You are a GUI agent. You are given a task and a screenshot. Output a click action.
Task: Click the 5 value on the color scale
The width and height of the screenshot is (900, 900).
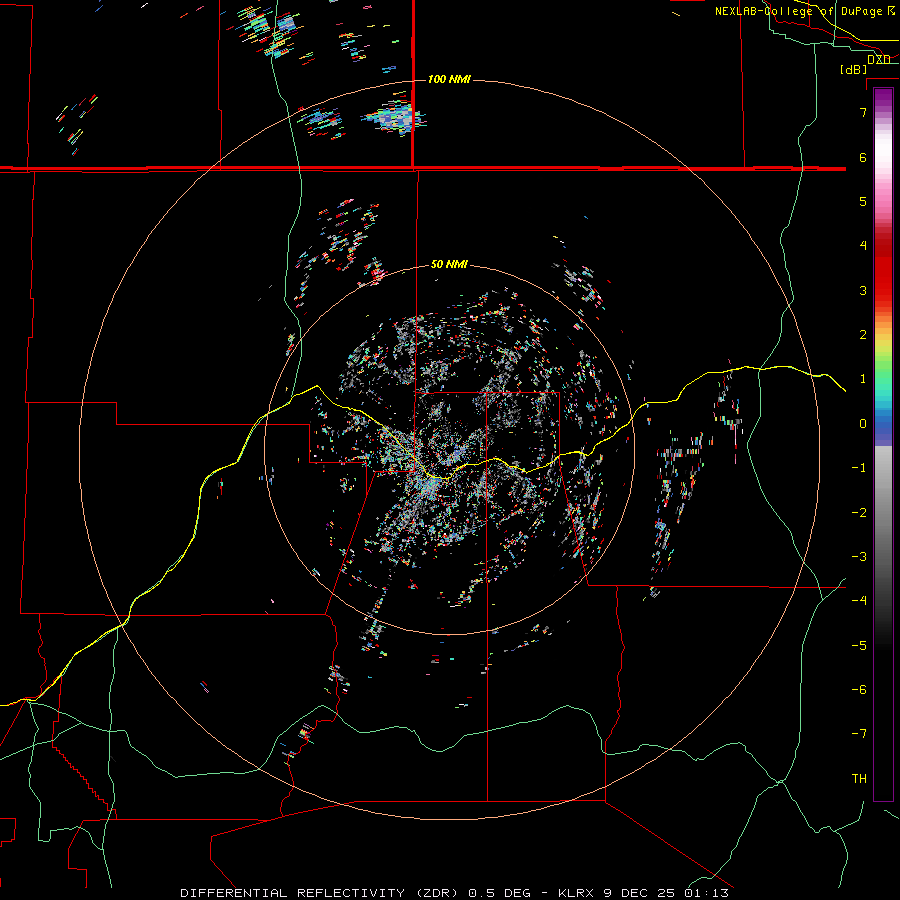click(x=863, y=201)
